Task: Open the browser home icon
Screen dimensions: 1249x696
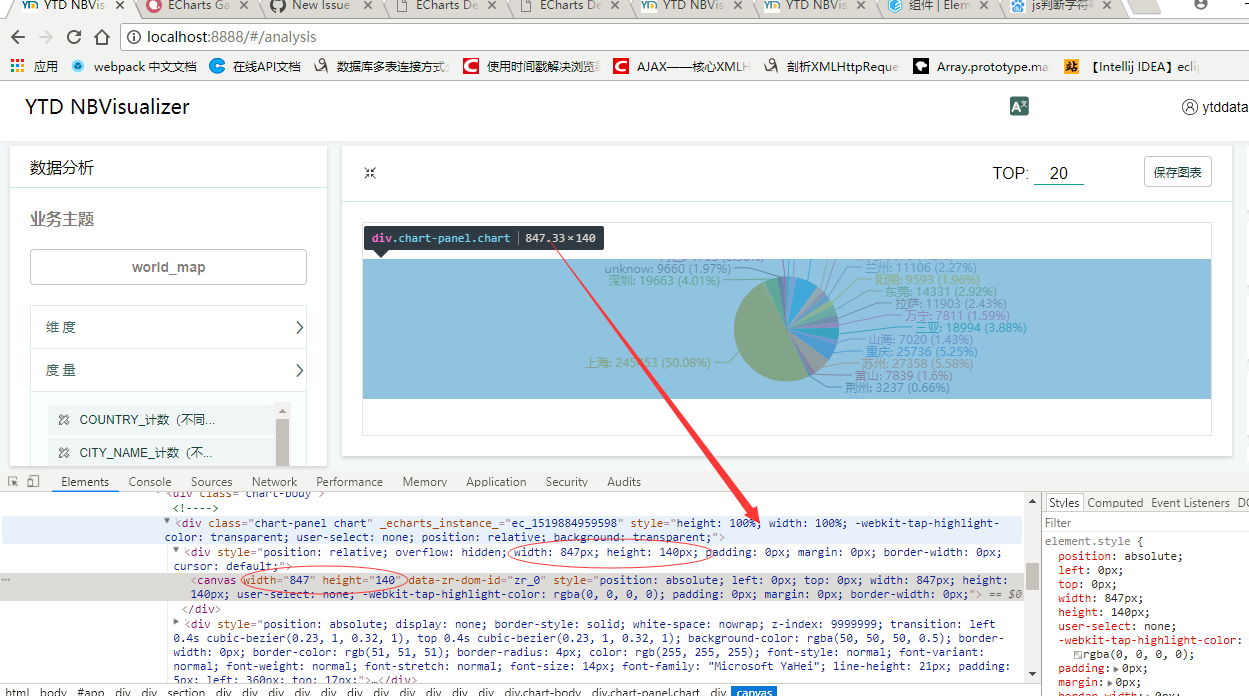Action: pos(101,37)
